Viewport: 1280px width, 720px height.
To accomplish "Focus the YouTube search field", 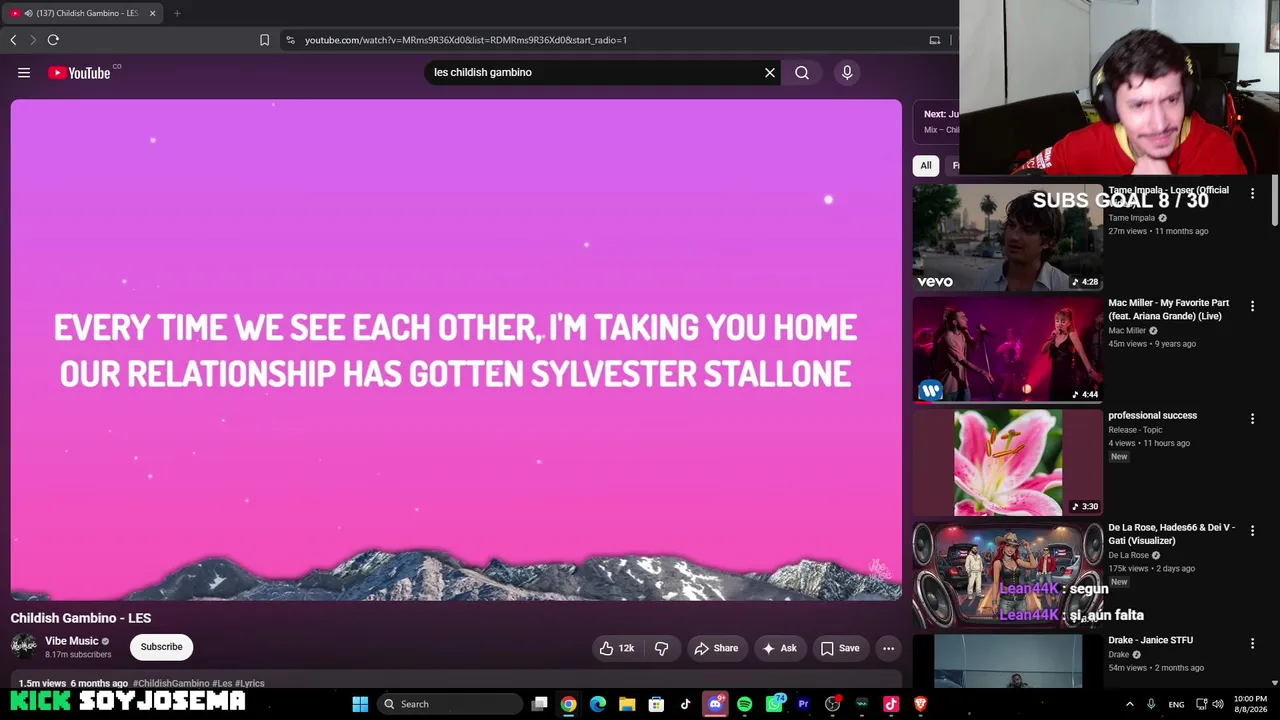I will [594, 72].
